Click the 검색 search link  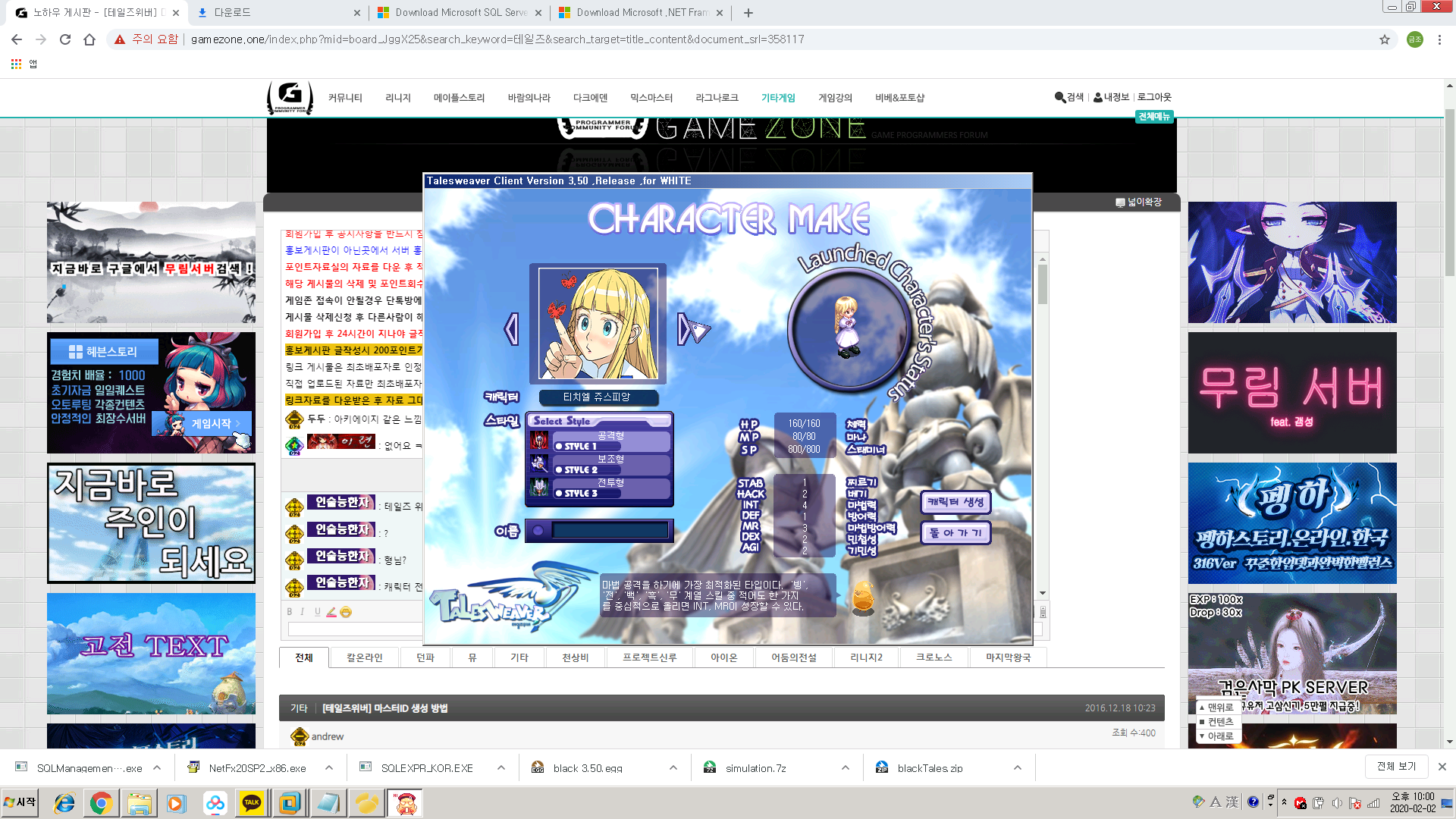click(1069, 97)
